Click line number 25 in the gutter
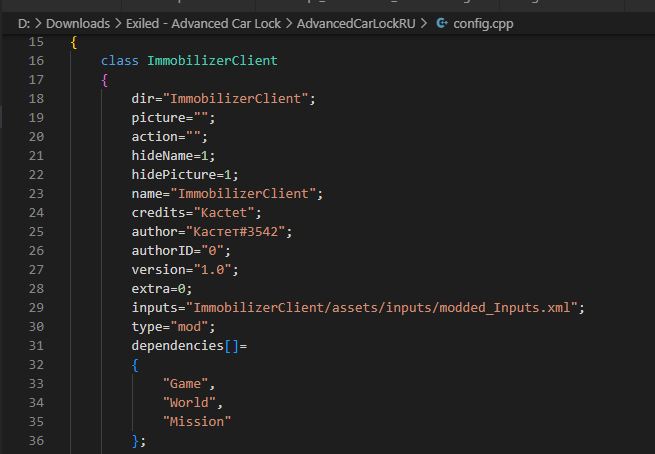Screen dimensions: 655x454 [36, 232]
